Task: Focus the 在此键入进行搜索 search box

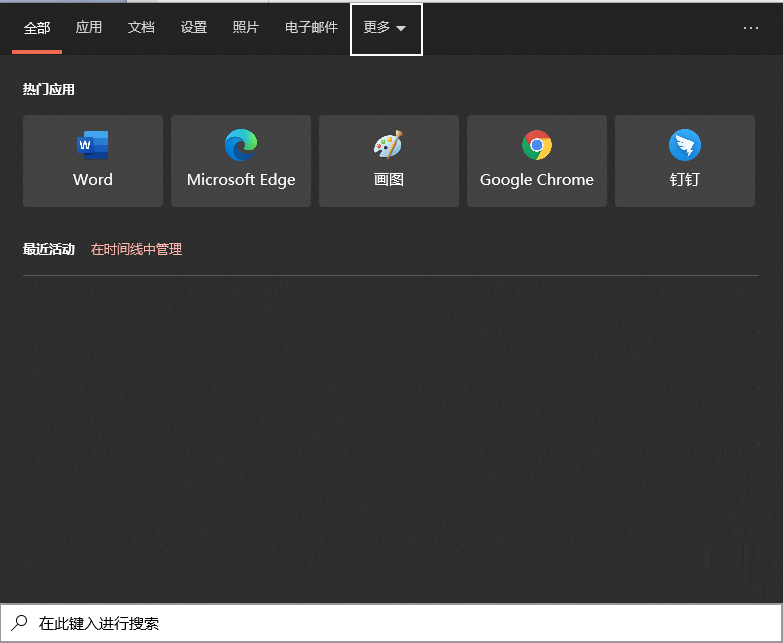Action: tap(391, 623)
